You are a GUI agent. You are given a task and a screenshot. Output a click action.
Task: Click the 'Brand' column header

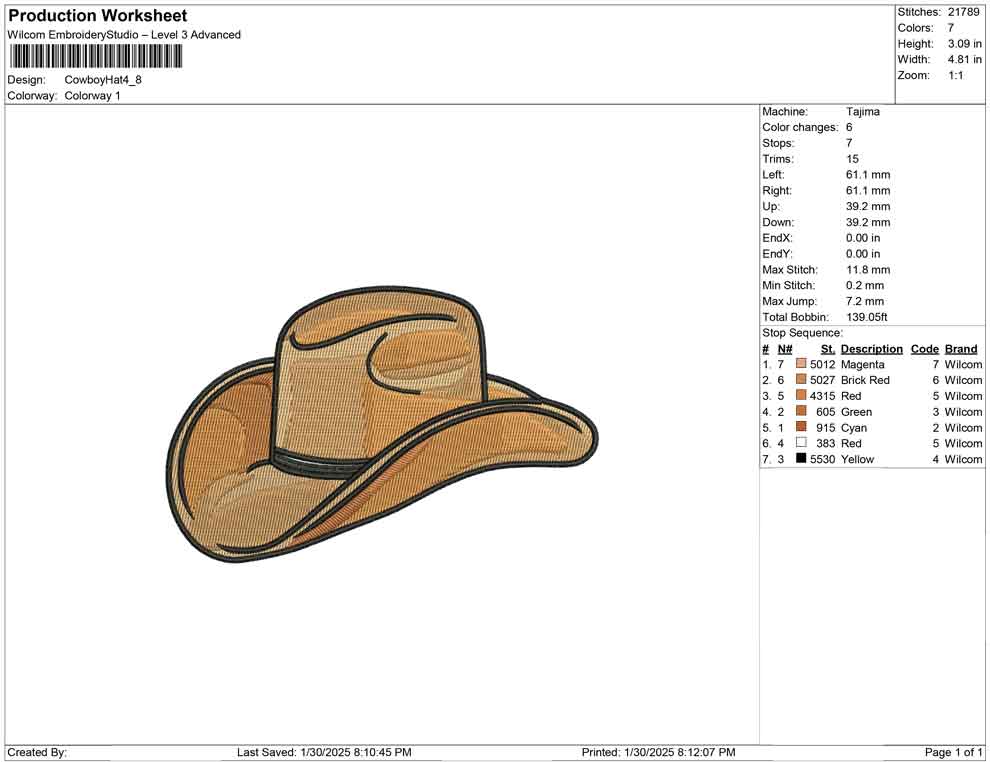coord(961,349)
